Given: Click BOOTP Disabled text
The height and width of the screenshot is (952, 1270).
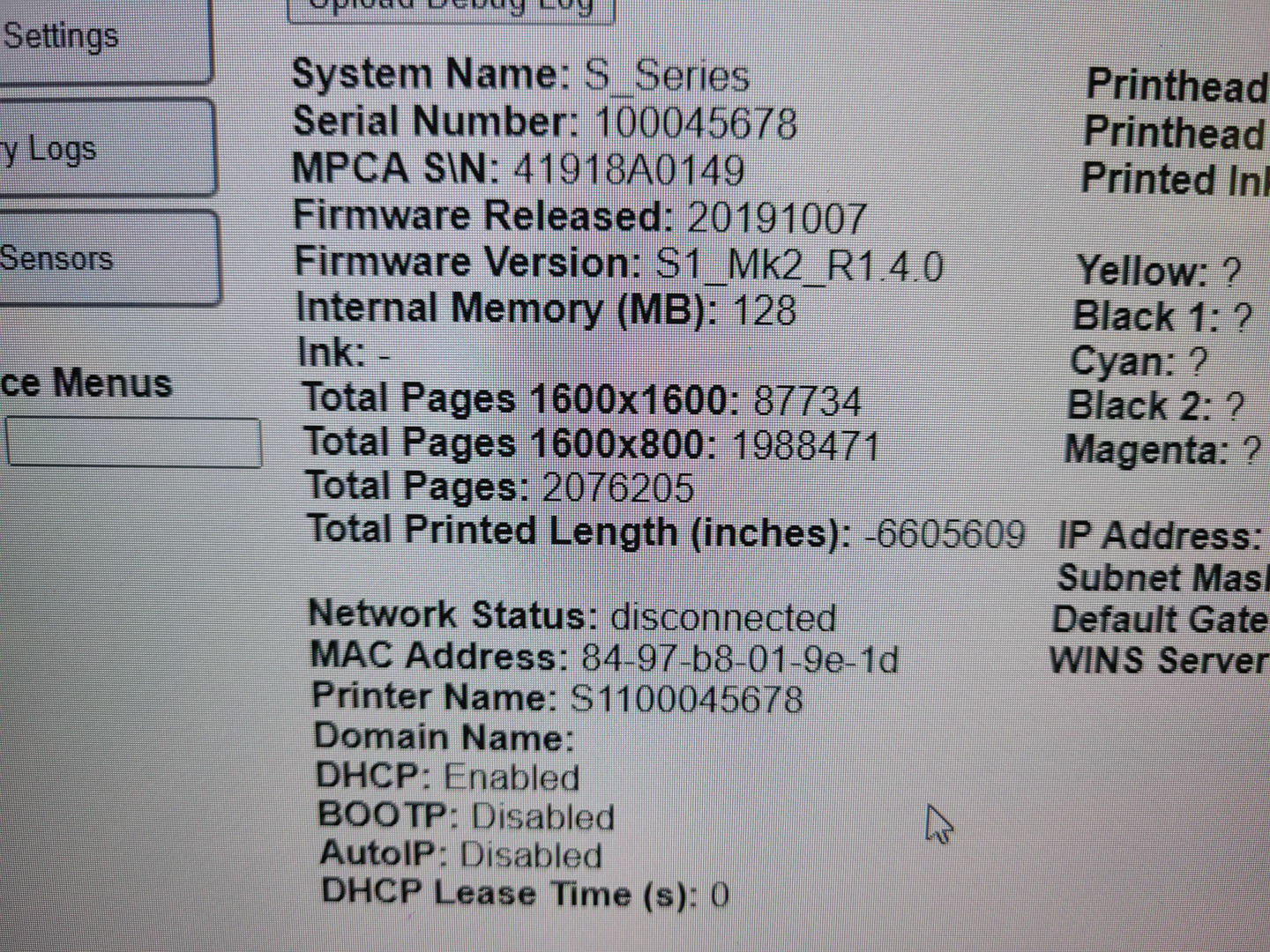Looking at the screenshot, I should click(x=467, y=815).
